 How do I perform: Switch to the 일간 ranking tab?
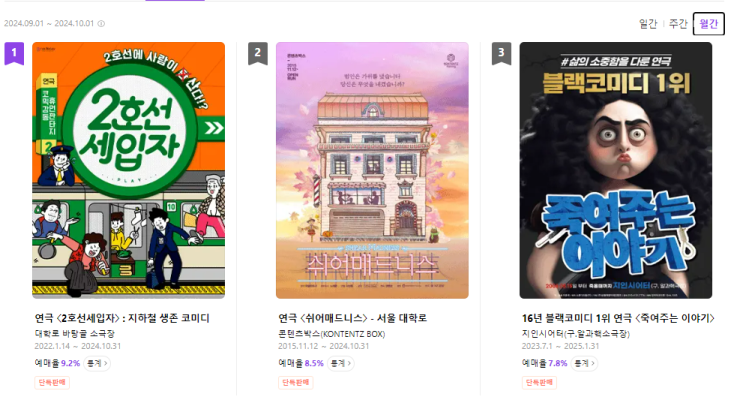tap(648, 24)
